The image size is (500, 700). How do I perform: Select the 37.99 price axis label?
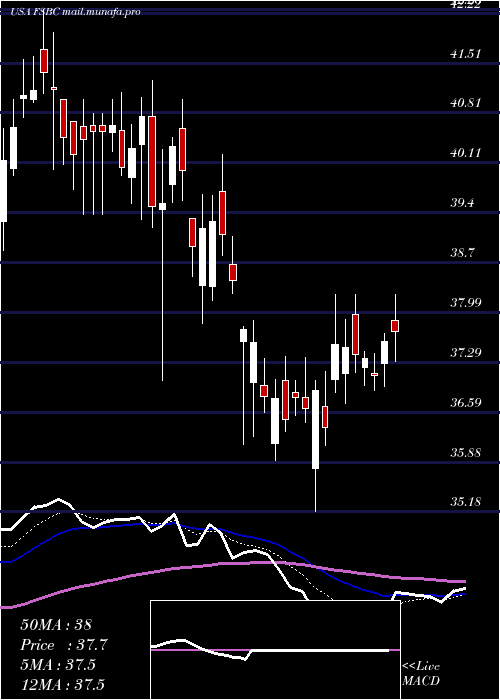pyautogui.click(x=466, y=303)
